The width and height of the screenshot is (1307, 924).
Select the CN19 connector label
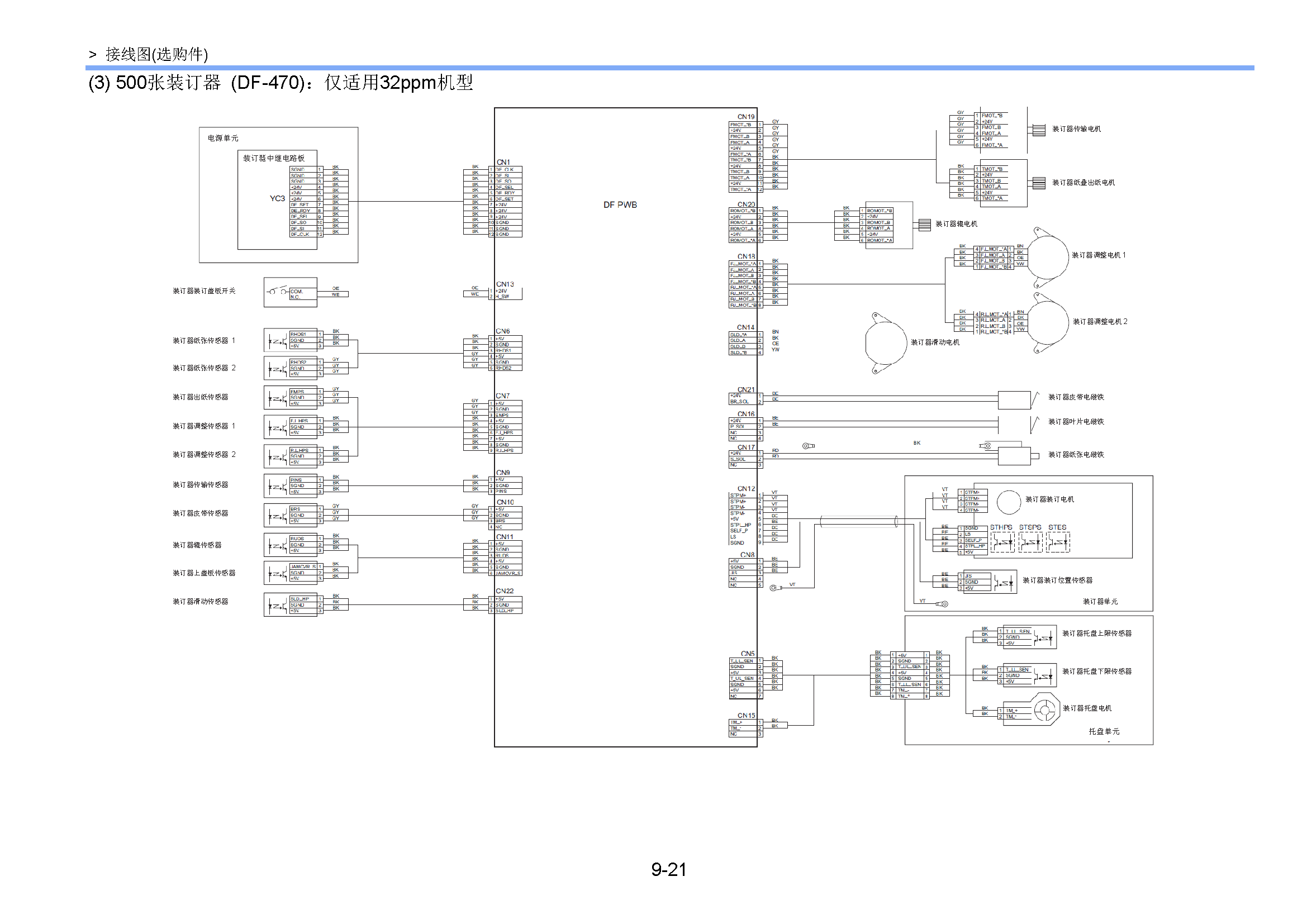[x=746, y=117]
